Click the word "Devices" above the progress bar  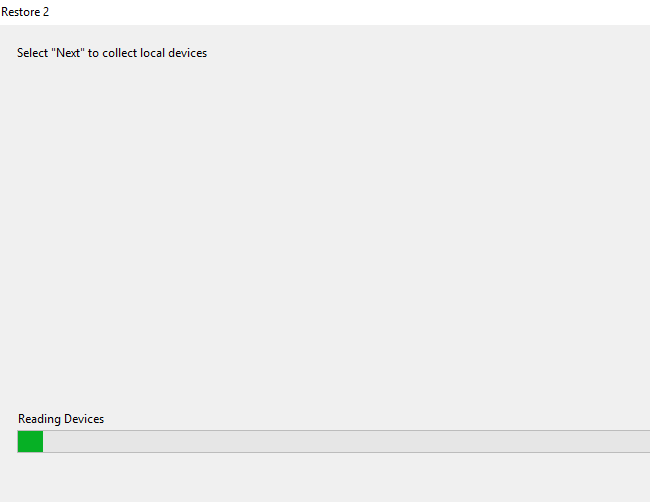click(84, 419)
